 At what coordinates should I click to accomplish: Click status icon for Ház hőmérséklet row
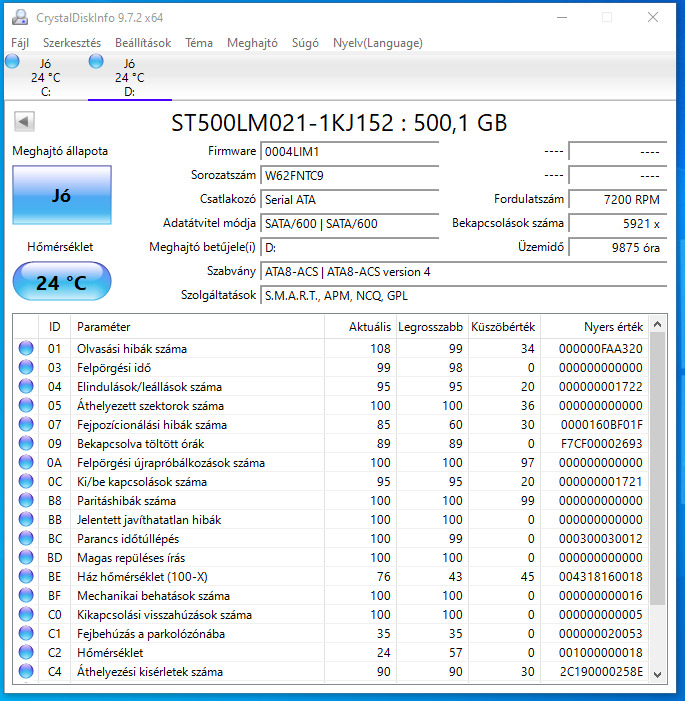click(26, 576)
